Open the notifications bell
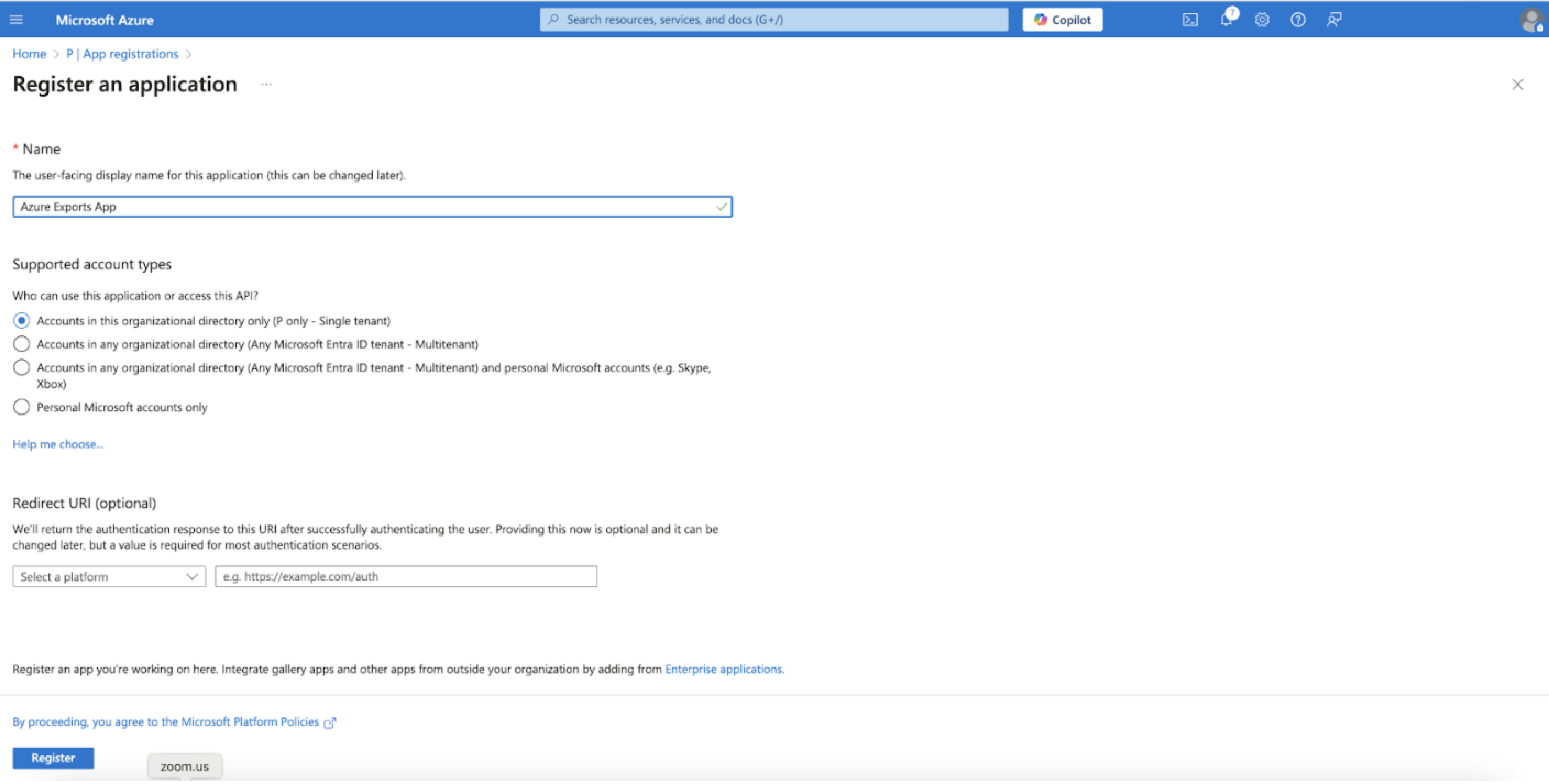This screenshot has width=1549, height=784. (1226, 20)
